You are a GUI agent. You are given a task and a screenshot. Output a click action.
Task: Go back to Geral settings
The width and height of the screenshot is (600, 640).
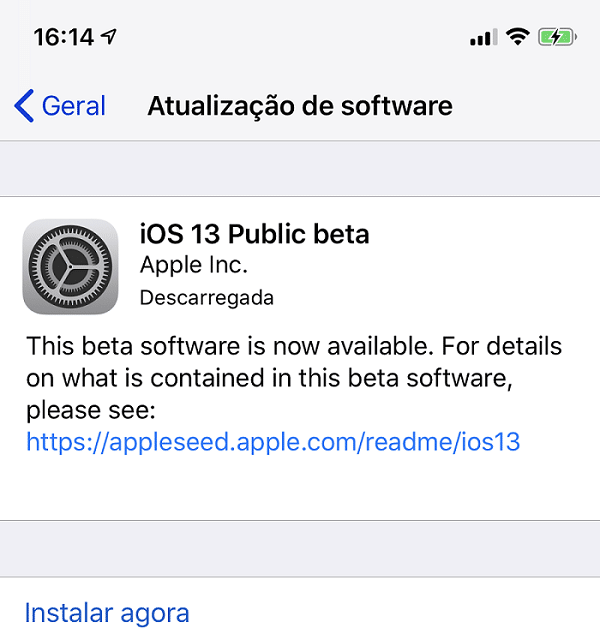pyautogui.click(x=60, y=106)
